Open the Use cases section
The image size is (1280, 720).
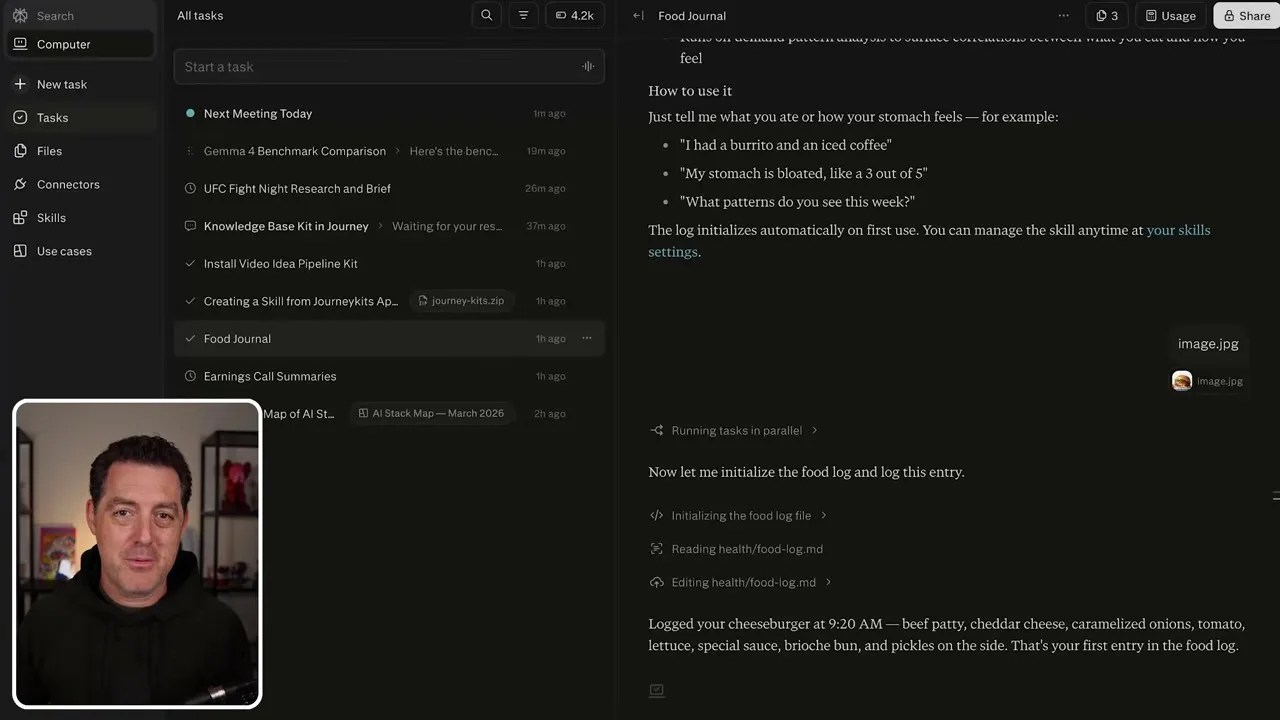click(x=80, y=251)
